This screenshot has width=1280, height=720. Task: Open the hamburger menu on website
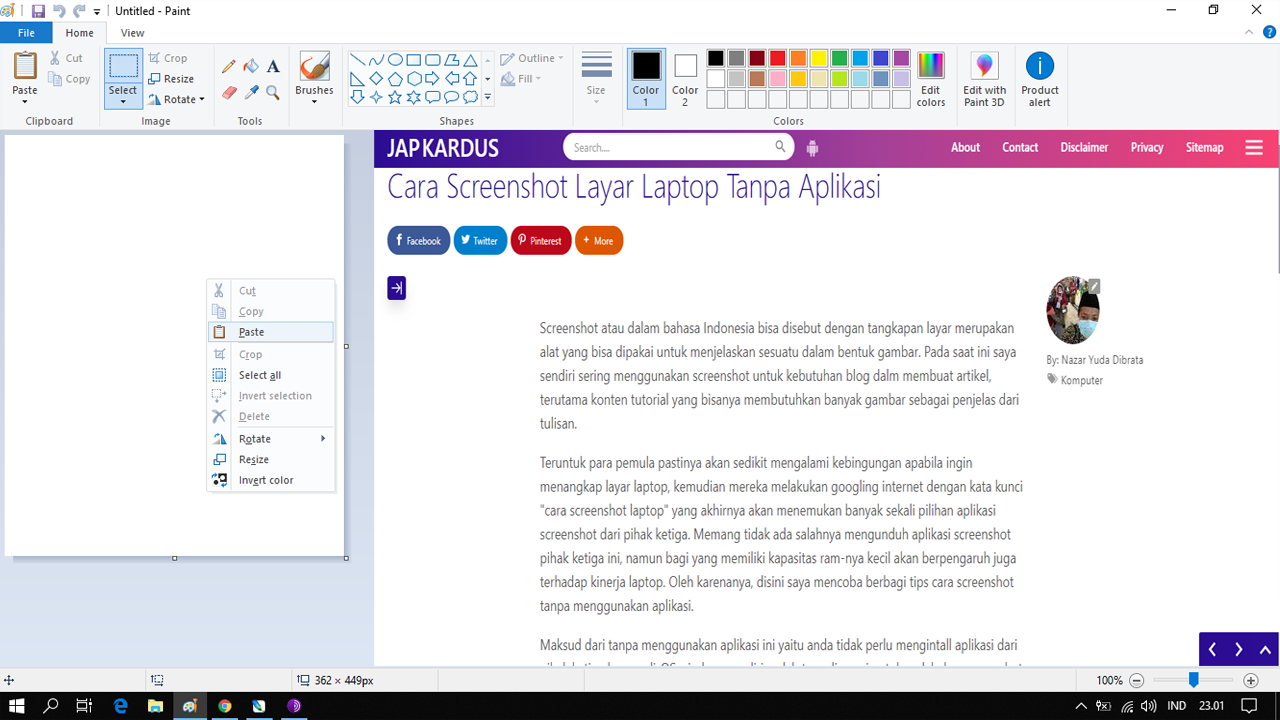[x=1254, y=147]
